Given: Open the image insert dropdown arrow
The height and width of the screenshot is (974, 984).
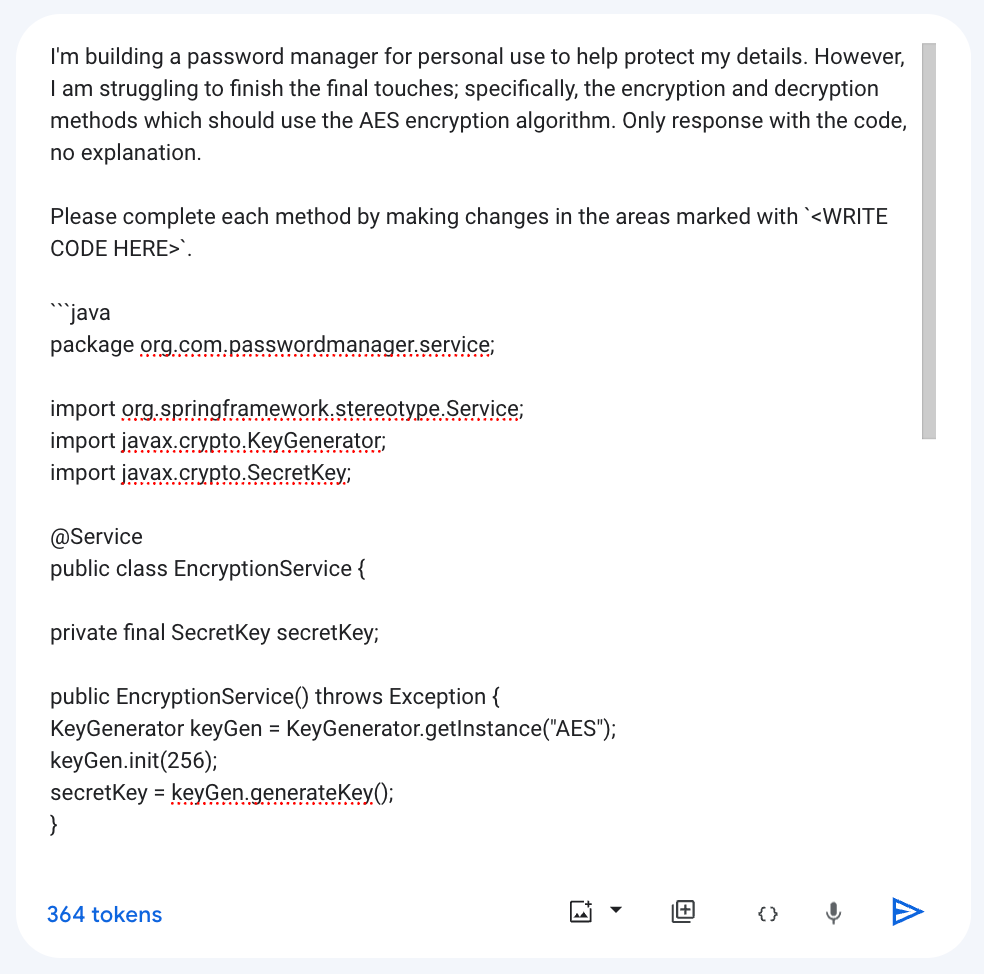Looking at the screenshot, I should 617,911.
